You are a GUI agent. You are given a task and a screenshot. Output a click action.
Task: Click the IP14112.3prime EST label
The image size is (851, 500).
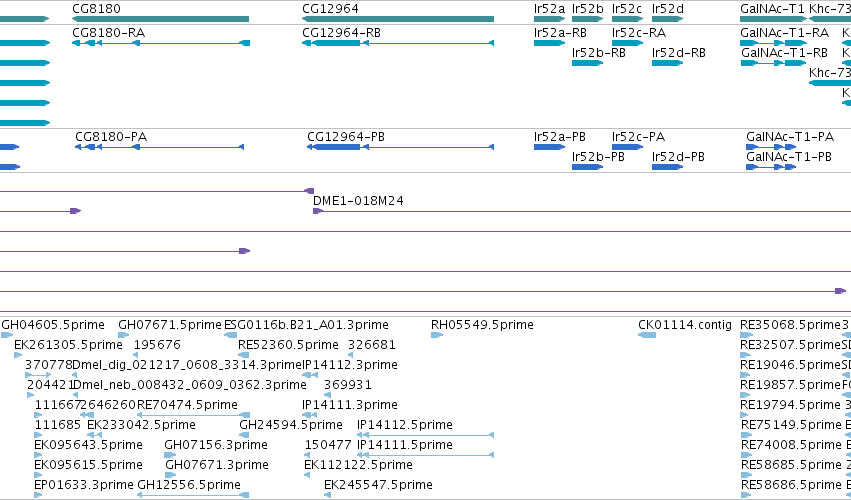tap(350, 365)
